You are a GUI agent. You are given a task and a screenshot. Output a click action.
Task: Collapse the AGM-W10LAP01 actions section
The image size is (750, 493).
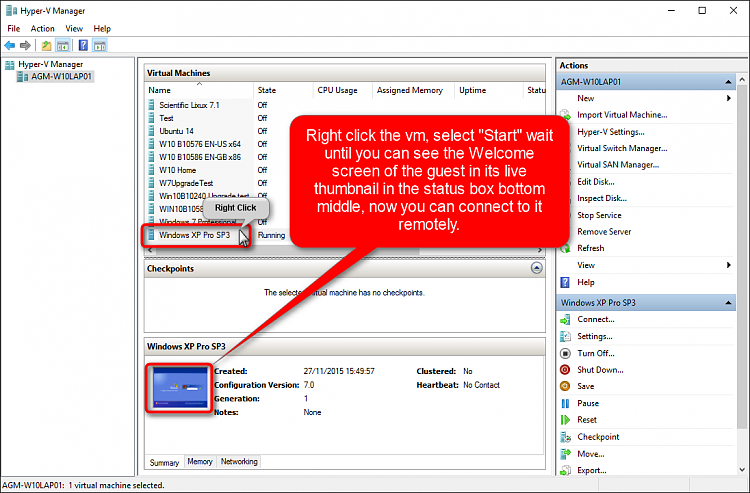pos(728,82)
